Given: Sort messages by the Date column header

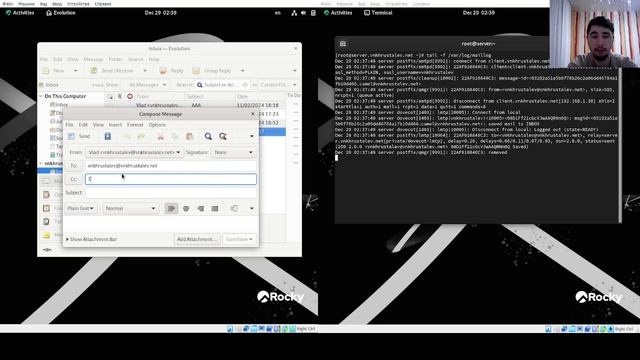Looking at the screenshot, I should coord(260,96).
